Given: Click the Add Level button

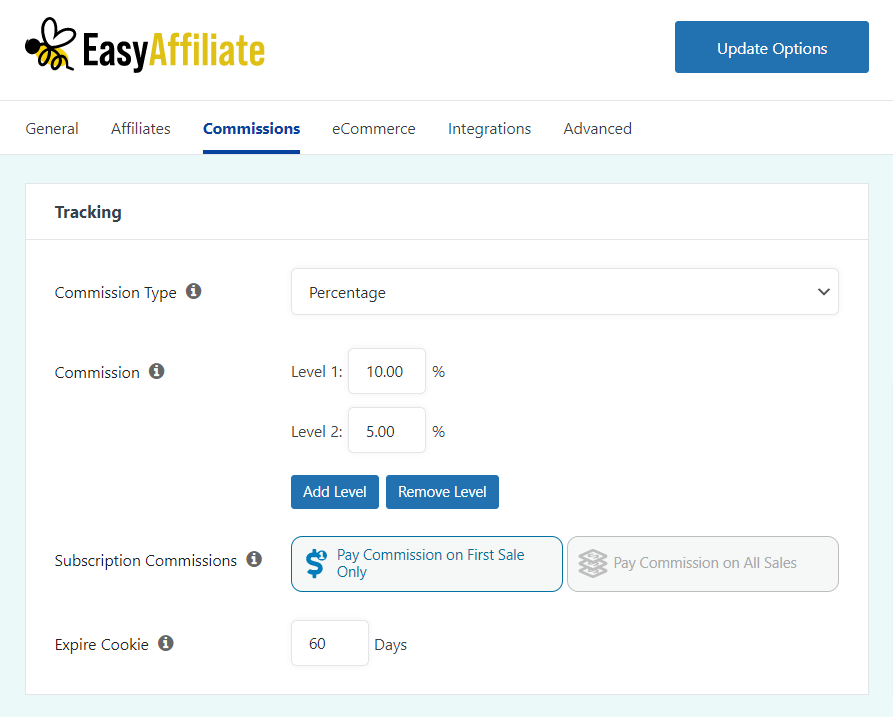Looking at the screenshot, I should (335, 492).
